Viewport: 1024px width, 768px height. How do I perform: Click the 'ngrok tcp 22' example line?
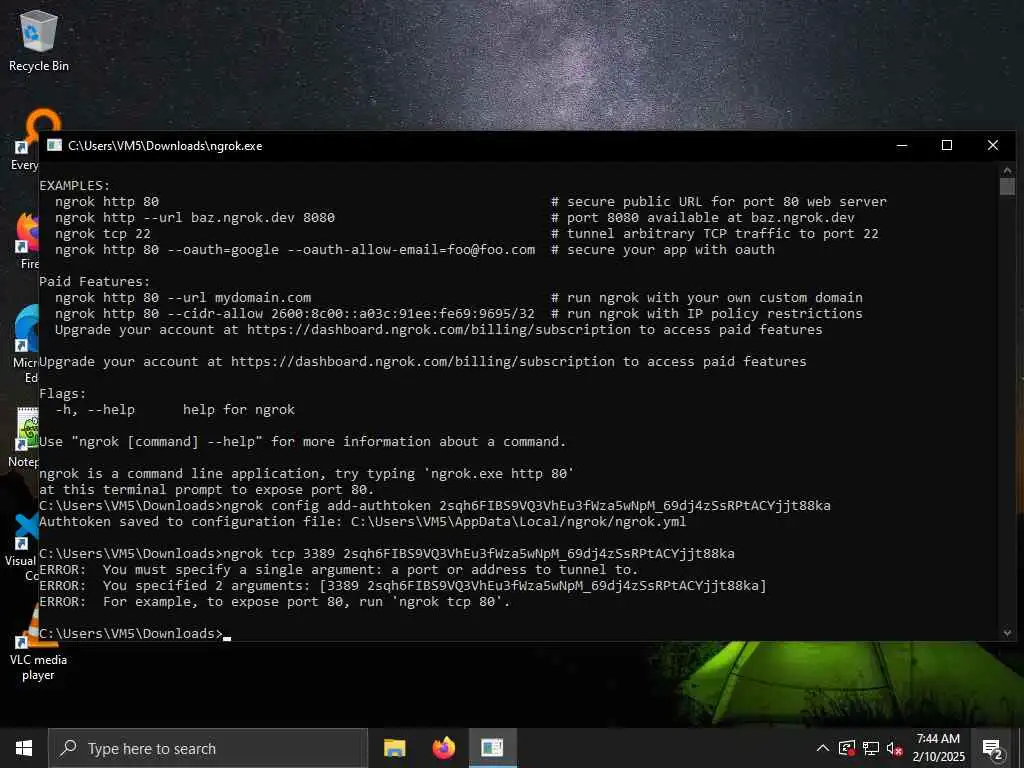pos(103,234)
